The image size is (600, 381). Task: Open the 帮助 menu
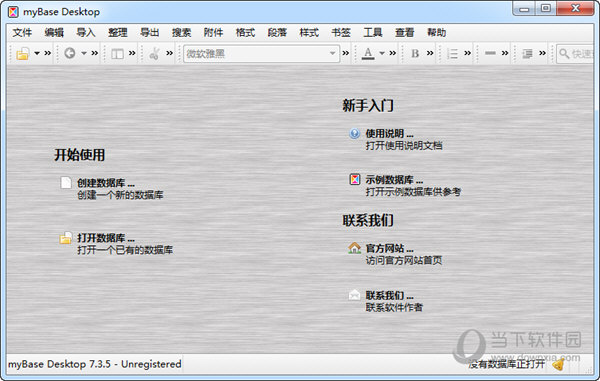(437, 33)
